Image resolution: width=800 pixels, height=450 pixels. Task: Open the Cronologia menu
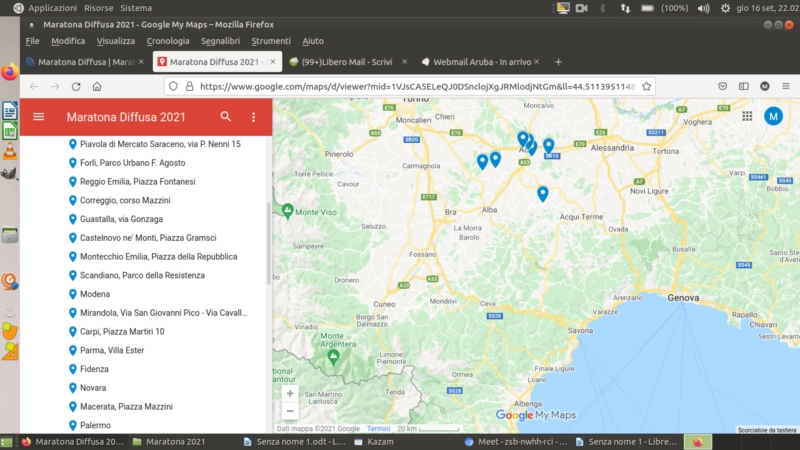point(168,41)
